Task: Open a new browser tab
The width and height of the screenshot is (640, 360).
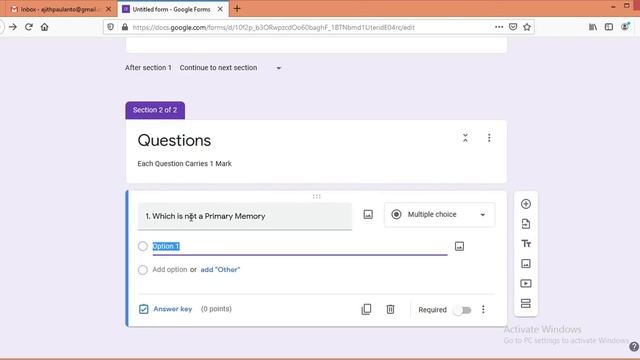Action: point(237,9)
